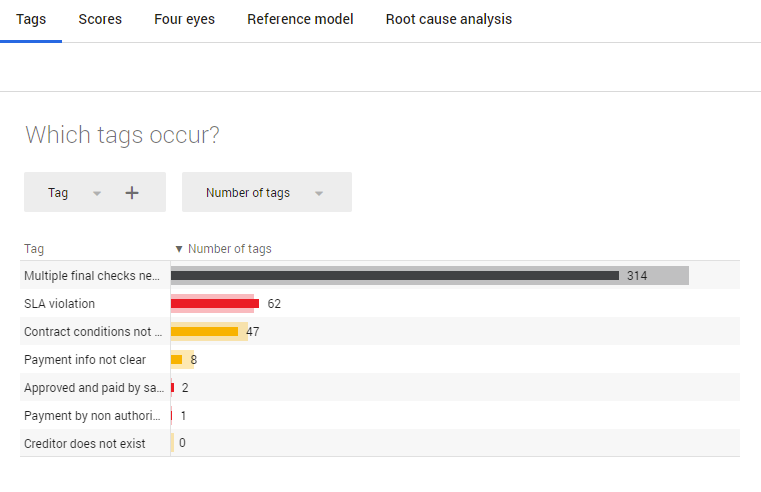Open the Tag dropdown arrow
Screen dimensions: 761x492
pyautogui.click(x=97, y=193)
